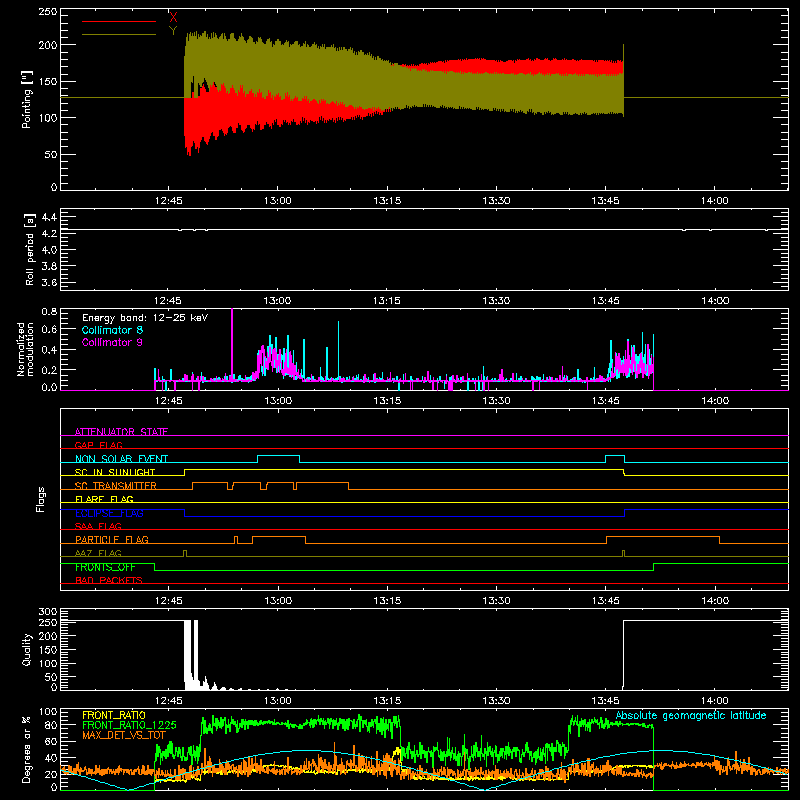This screenshot has height=800, width=800.
Task: Select the 'Y' legend label
Action: [x=173, y=31]
